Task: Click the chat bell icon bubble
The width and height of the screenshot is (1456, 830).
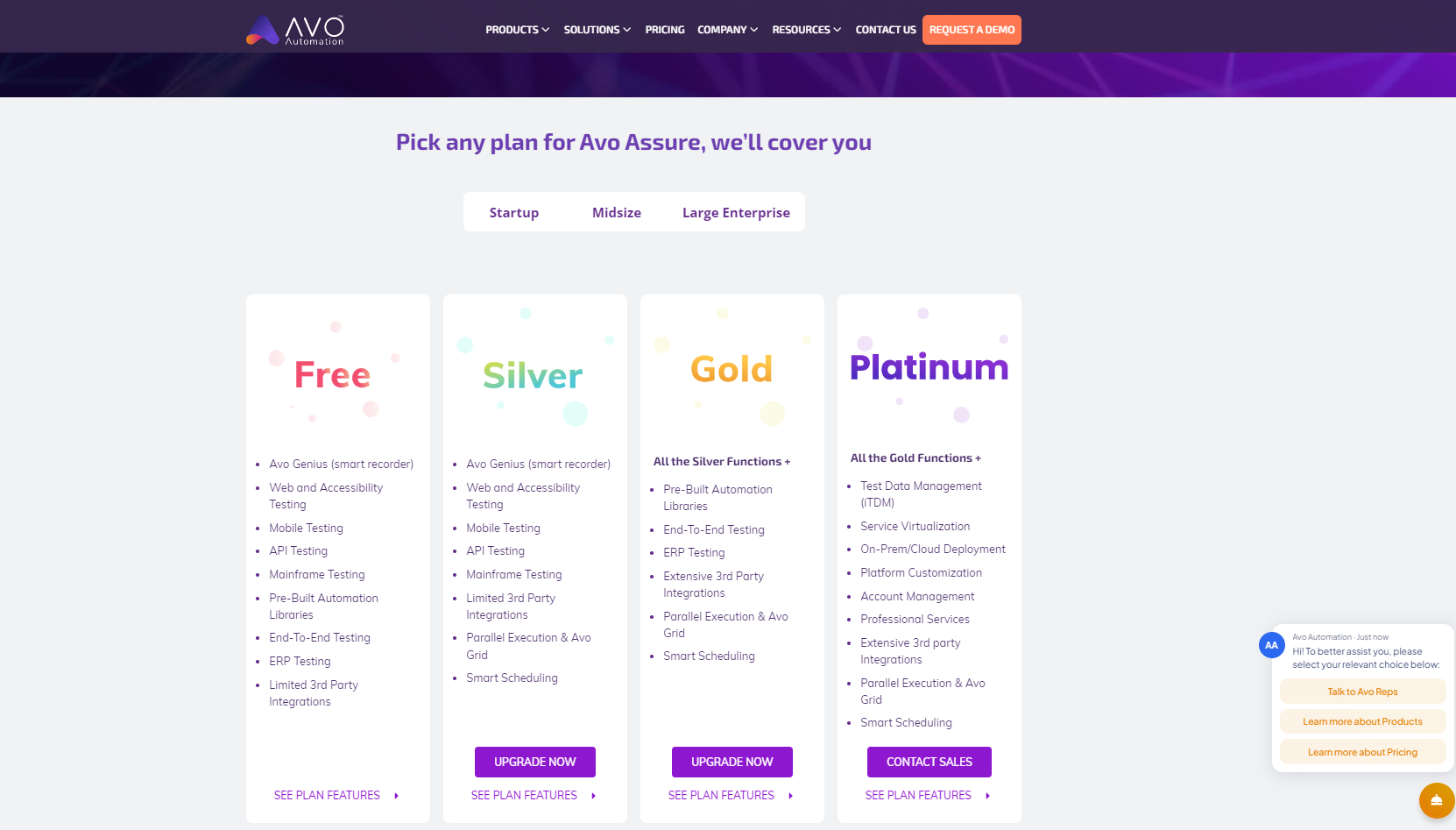Action: click(1437, 800)
